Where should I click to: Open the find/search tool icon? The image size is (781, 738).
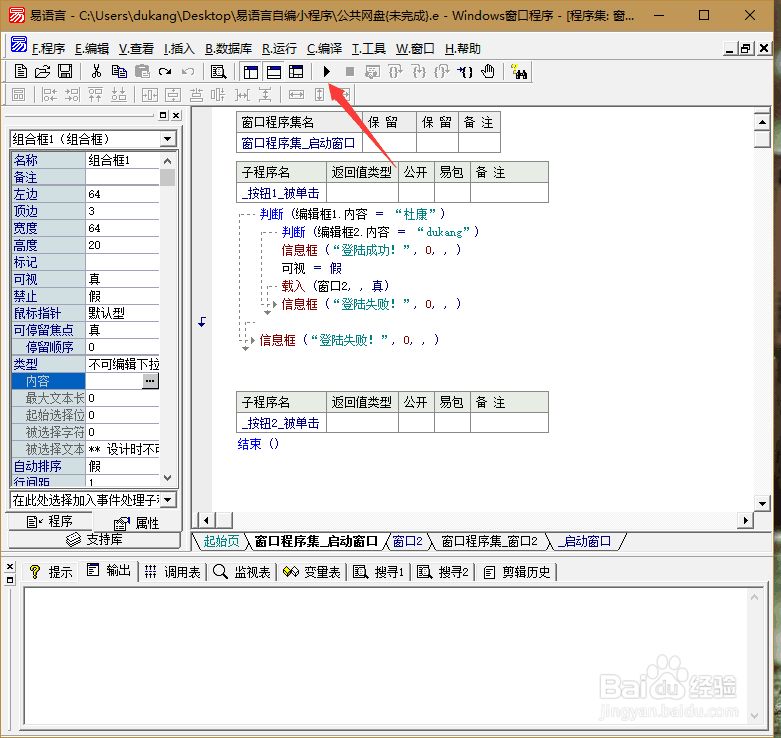[x=218, y=72]
